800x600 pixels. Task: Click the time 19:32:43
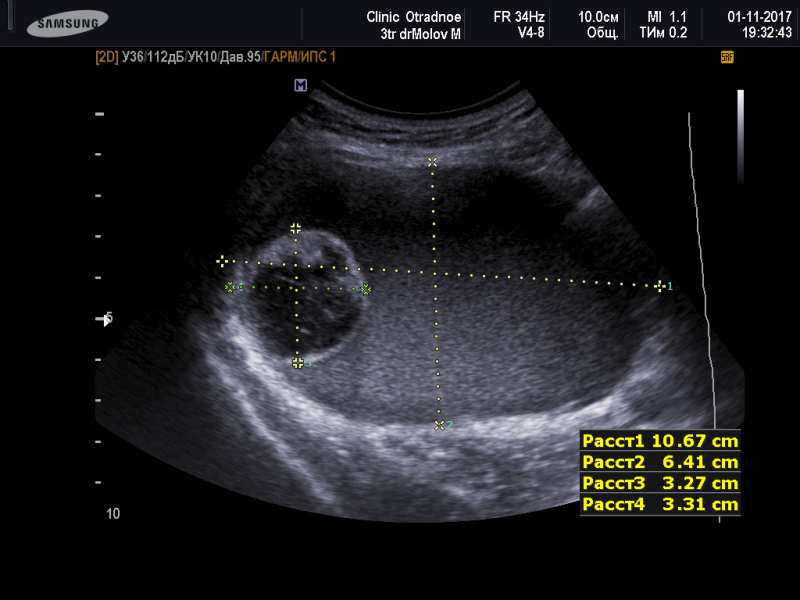pos(767,33)
